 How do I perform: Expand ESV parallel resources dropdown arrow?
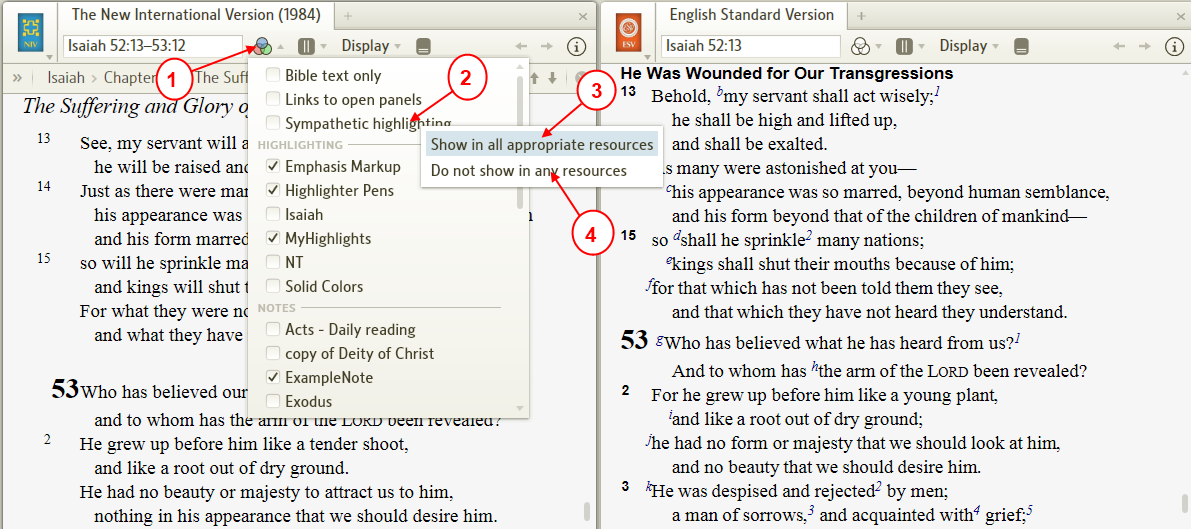click(921, 47)
